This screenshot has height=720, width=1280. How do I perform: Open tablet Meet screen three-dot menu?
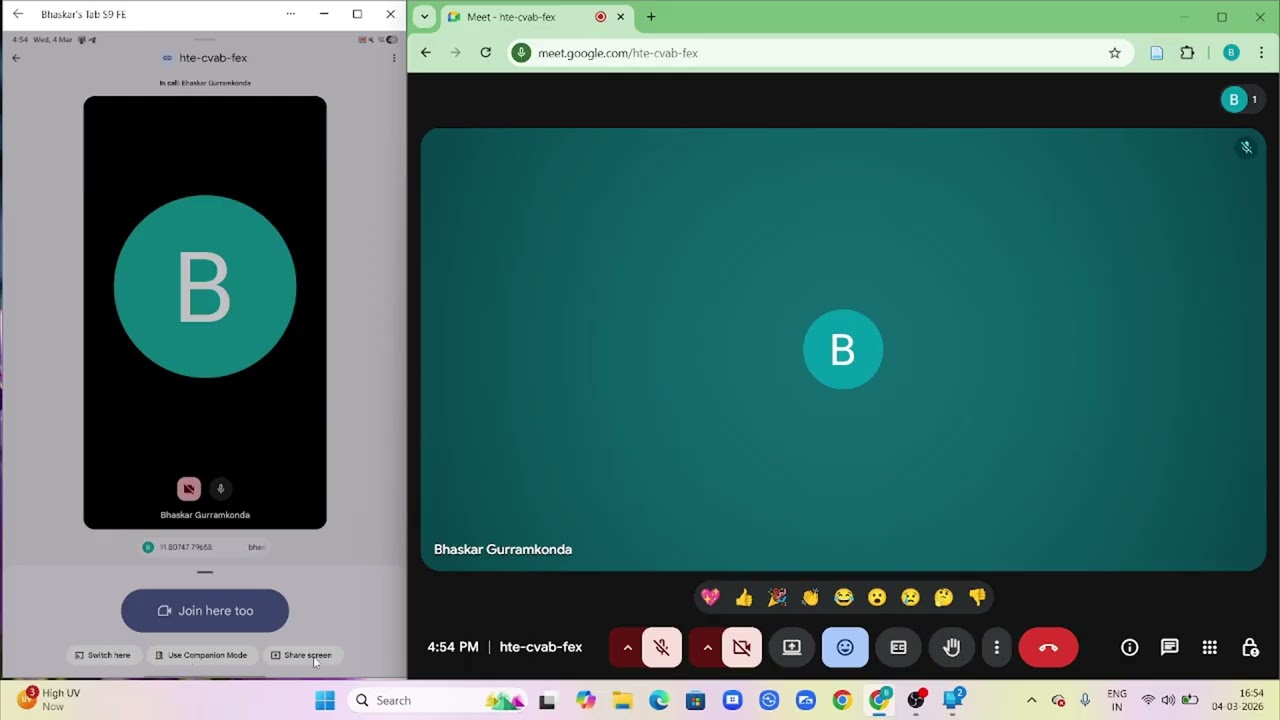(394, 58)
